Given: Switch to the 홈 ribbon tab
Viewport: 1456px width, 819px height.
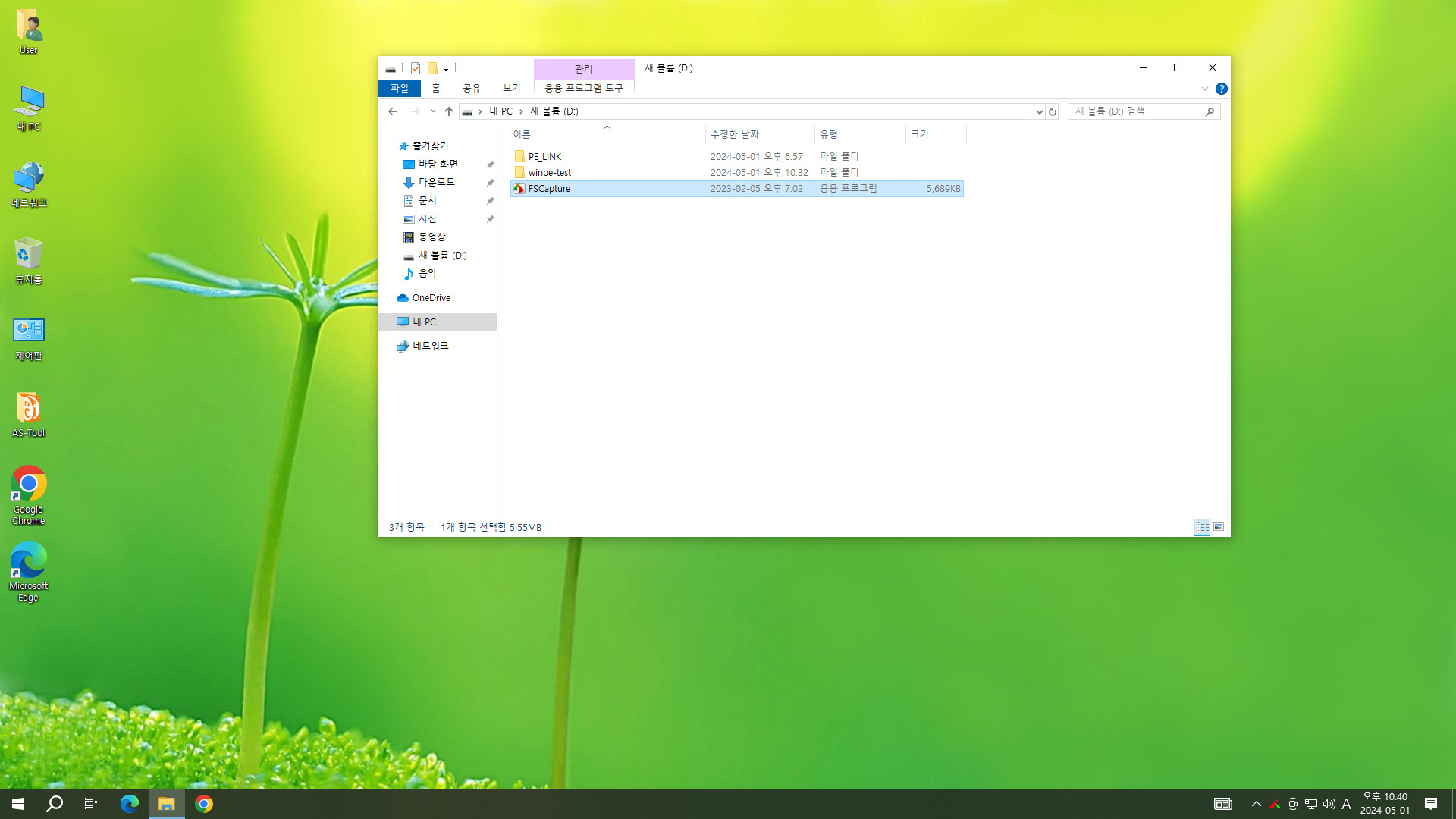Looking at the screenshot, I should (x=436, y=89).
